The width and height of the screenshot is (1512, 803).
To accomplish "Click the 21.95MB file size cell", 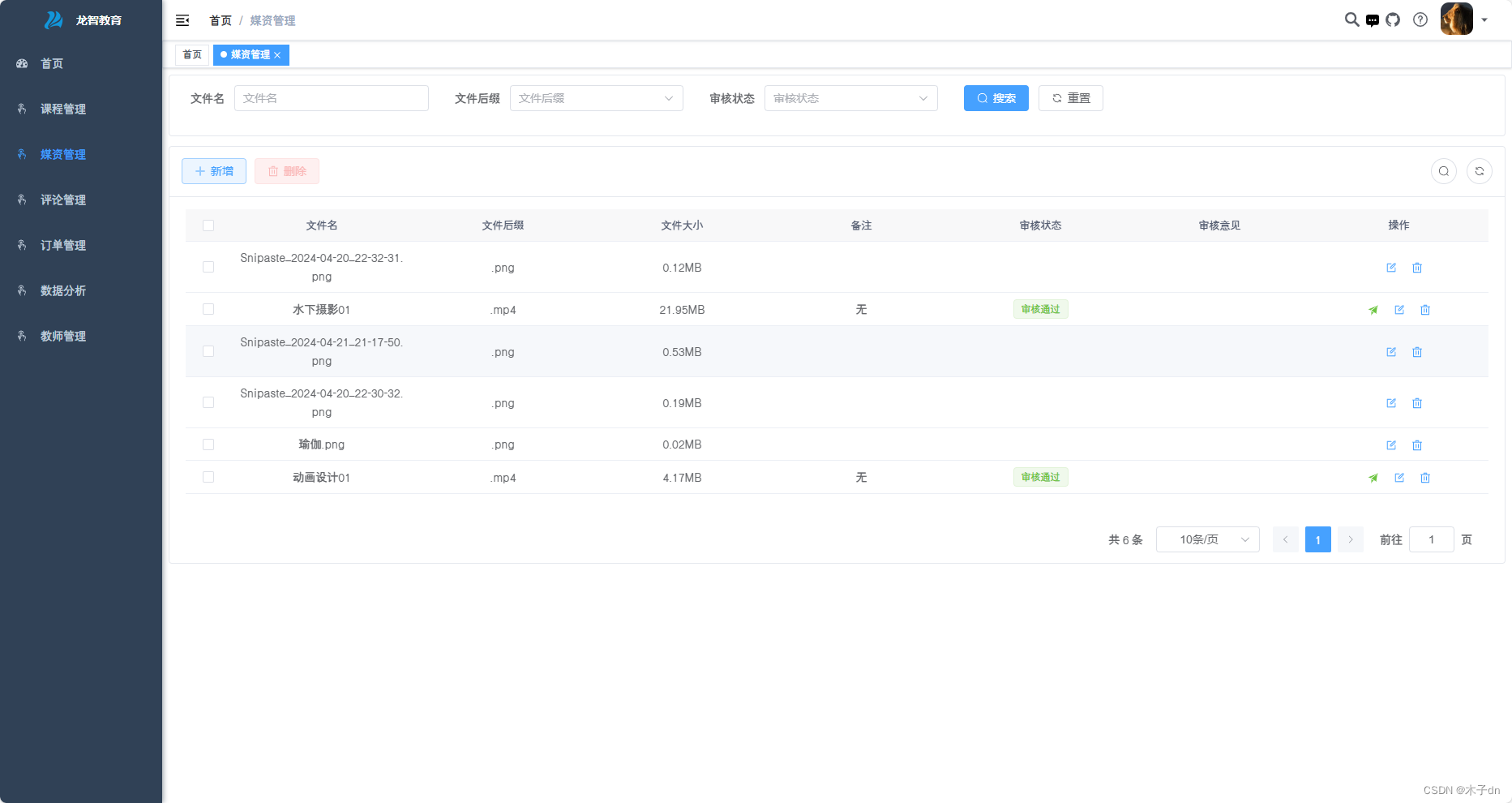I will [x=682, y=310].
